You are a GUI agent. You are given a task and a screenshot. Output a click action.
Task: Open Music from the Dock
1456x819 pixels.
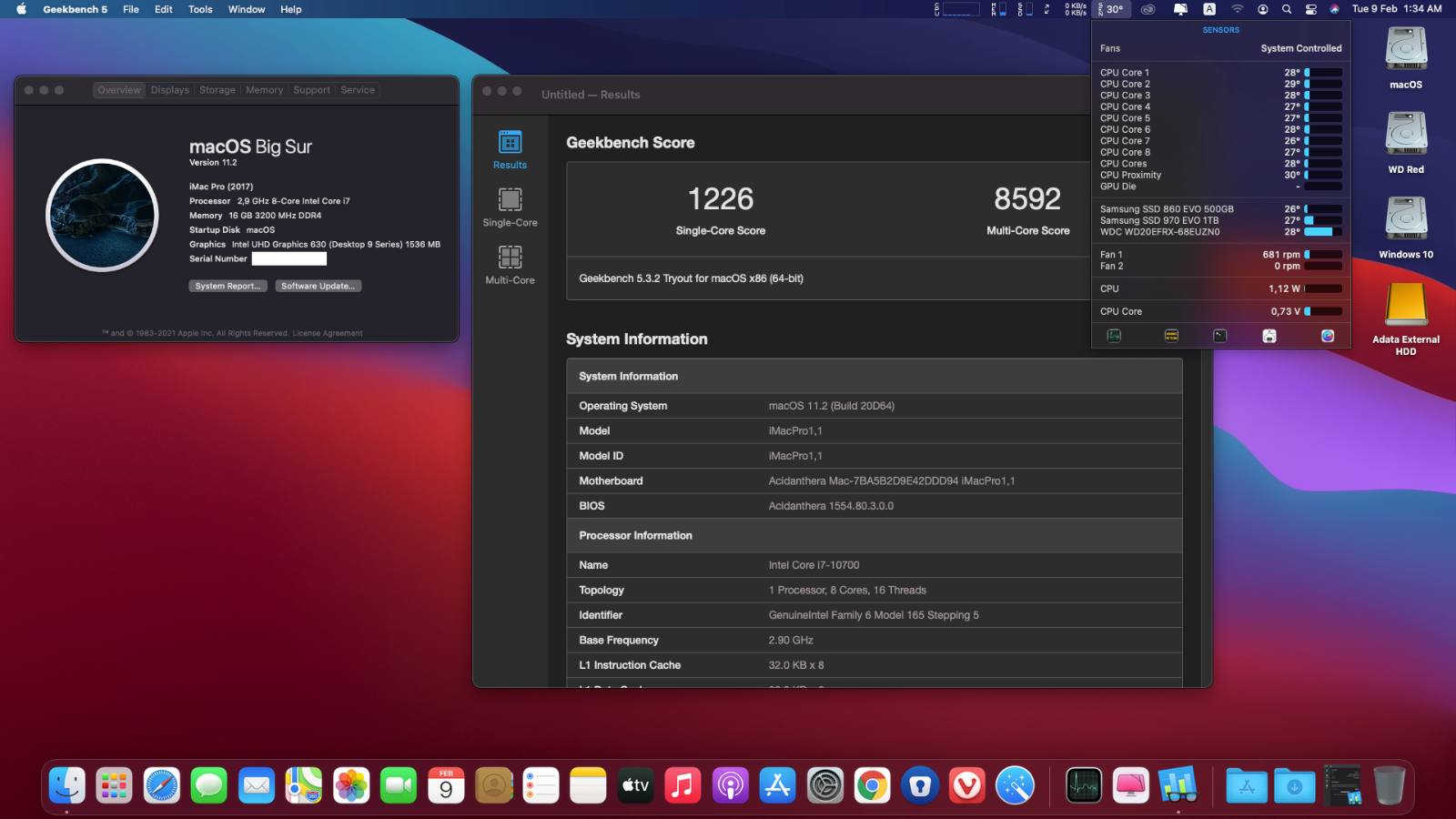tap(682, 785)
